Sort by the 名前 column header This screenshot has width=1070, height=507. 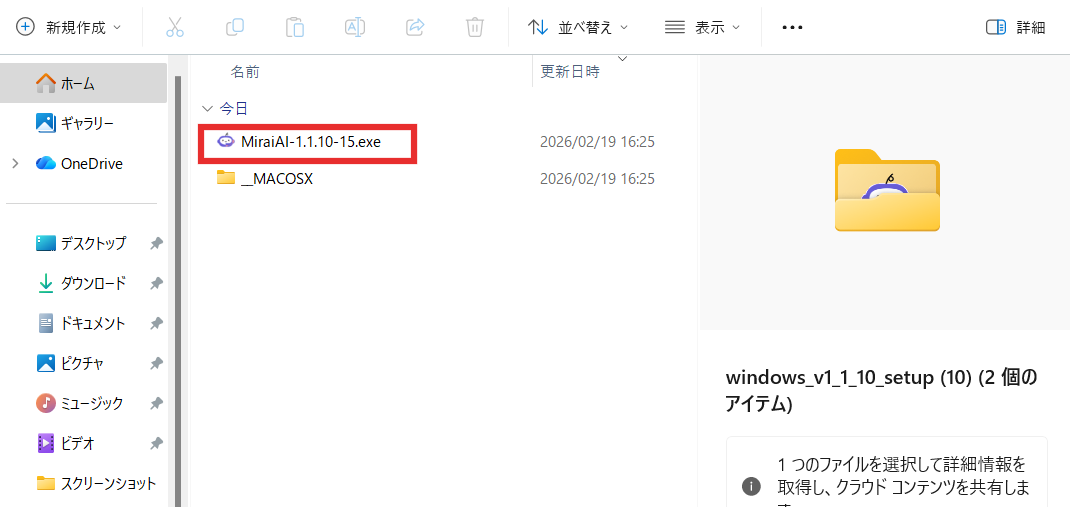point(245,72)
